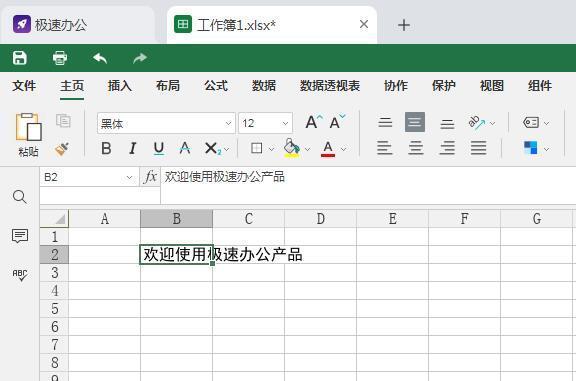The width and height of the screenshot is (576, 381).
Task: Toggle Underline formatting
Action: click(x=159, y=149)
